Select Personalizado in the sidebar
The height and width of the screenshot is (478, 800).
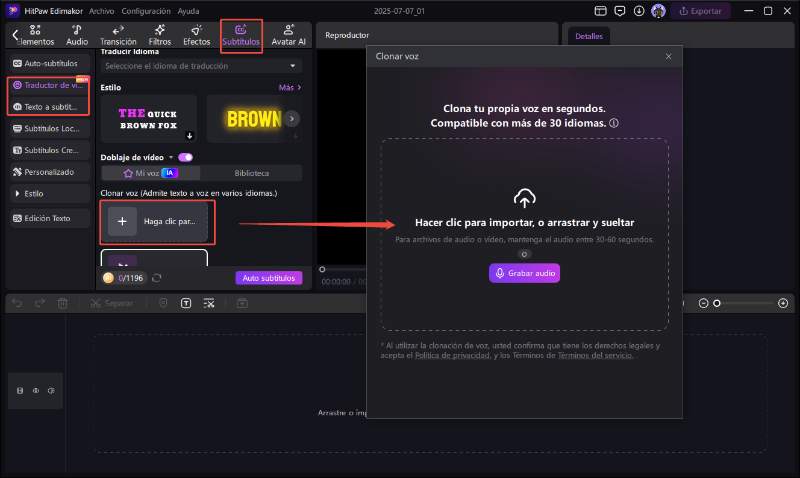click(48, 172)
